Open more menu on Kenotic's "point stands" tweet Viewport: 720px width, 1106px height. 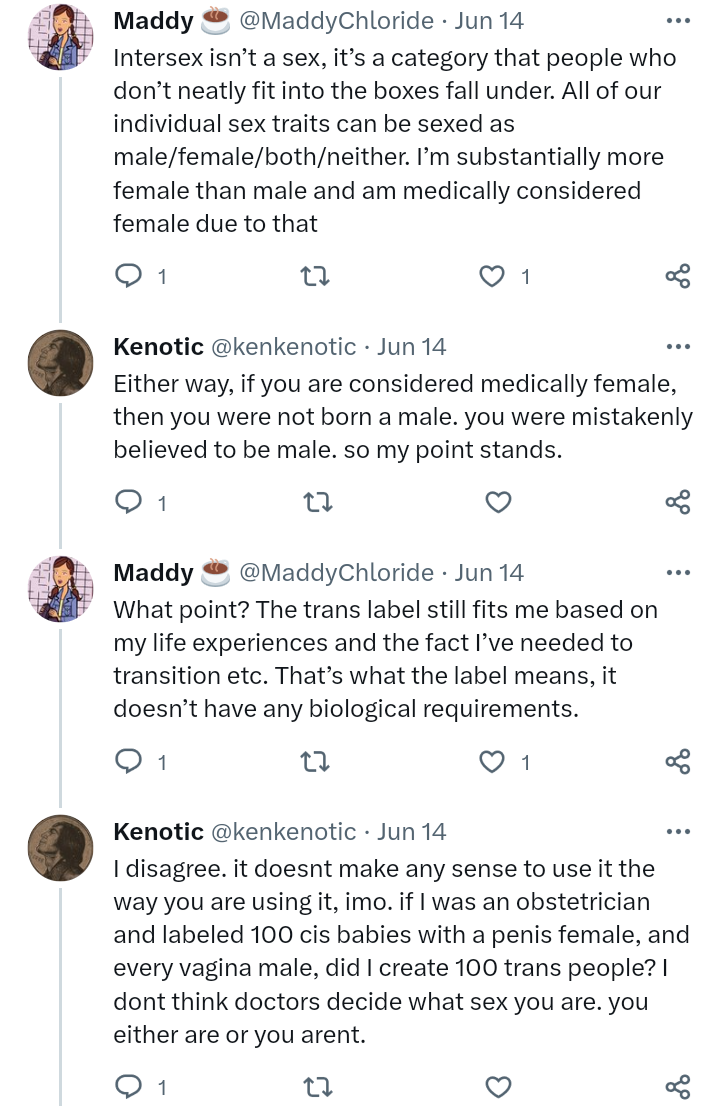[677, 347]
